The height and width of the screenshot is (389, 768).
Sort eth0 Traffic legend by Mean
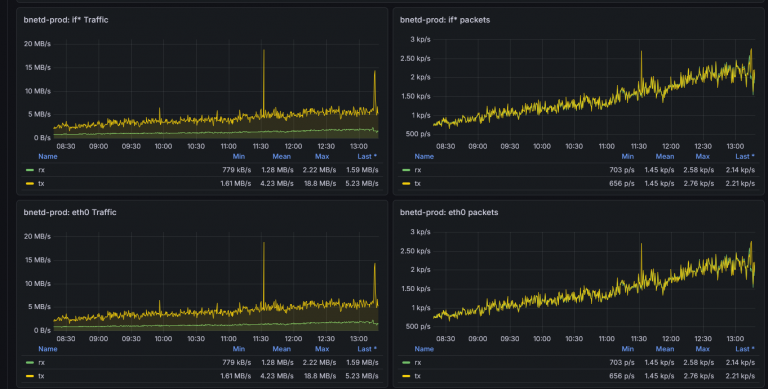pos(282,349)
